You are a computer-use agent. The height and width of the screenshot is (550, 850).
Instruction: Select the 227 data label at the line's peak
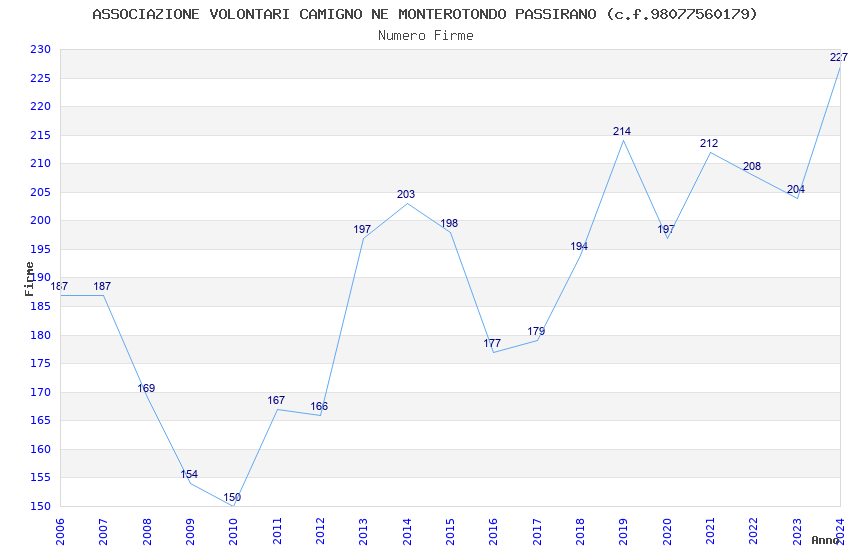point(839,57)
